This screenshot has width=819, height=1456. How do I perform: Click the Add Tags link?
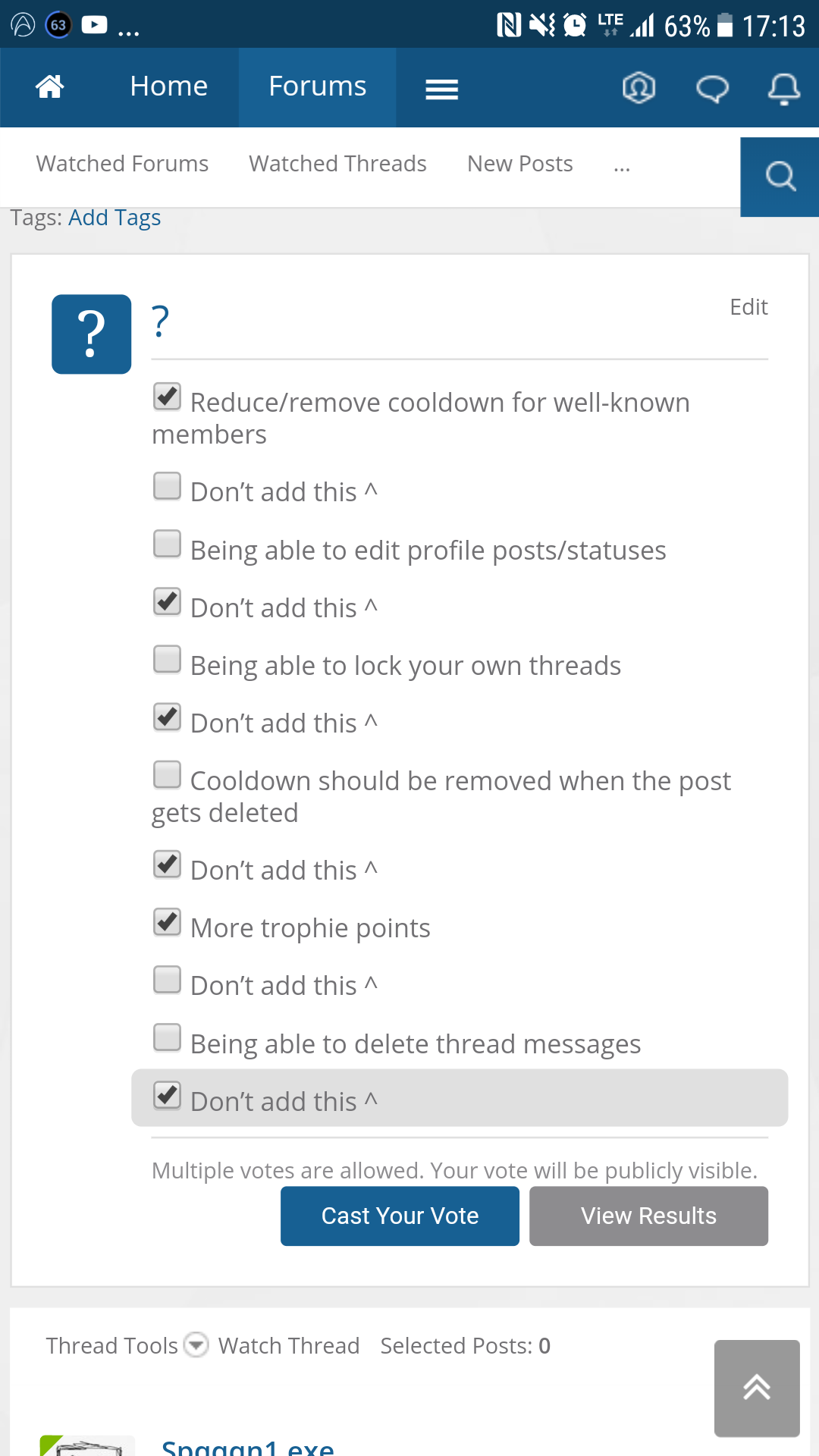pyautogui.click(x=115, y=218)
